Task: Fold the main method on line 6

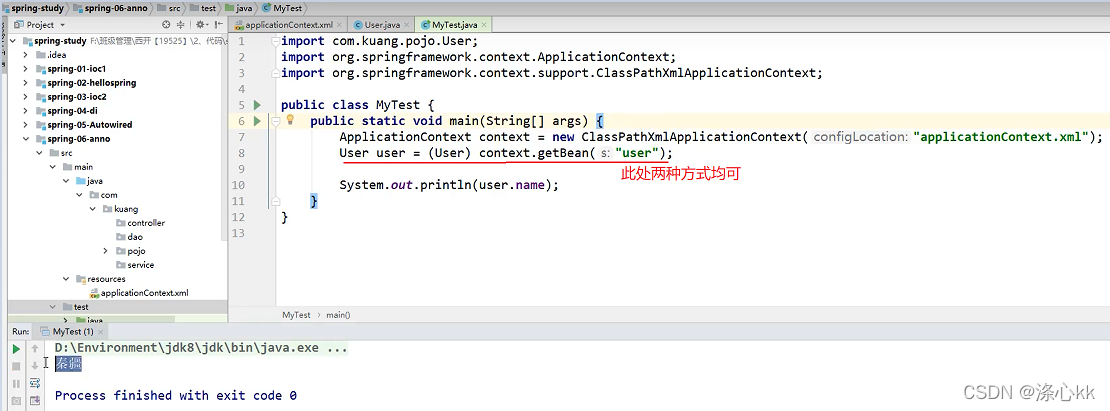Action: [276, 121]
